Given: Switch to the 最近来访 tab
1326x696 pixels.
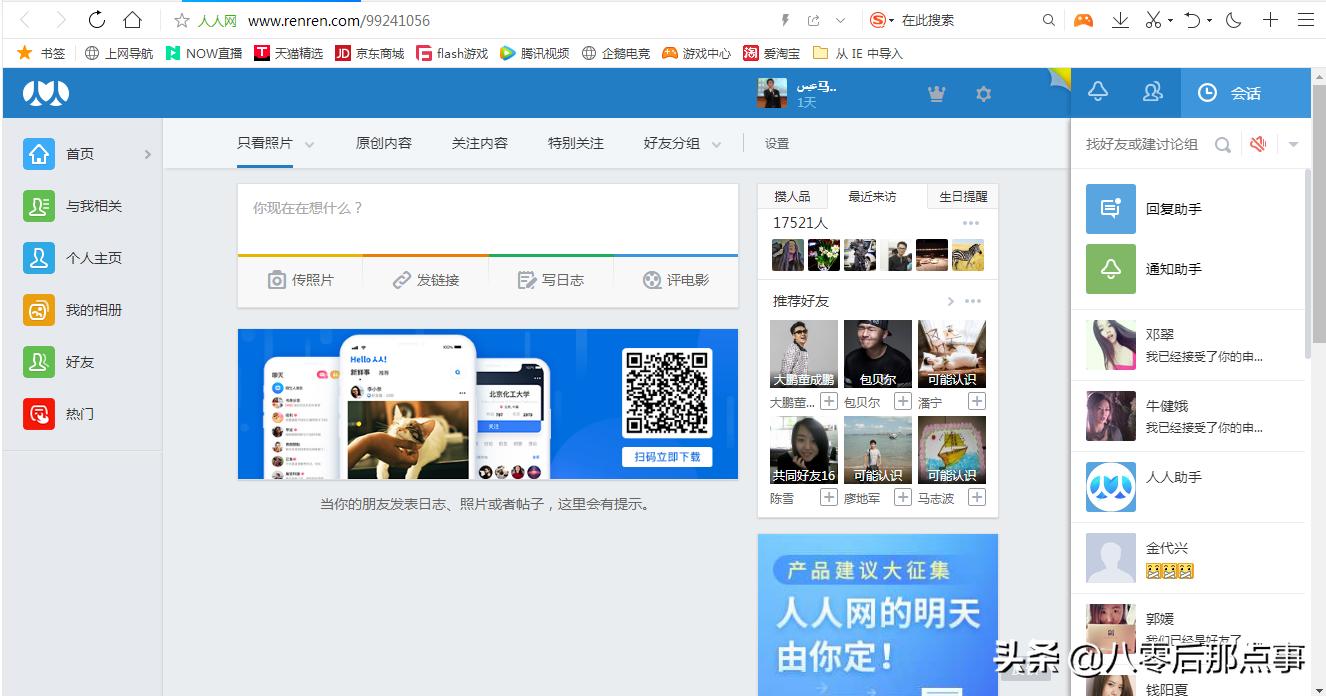Looking at the screenshot, I should tap(873, 196).
